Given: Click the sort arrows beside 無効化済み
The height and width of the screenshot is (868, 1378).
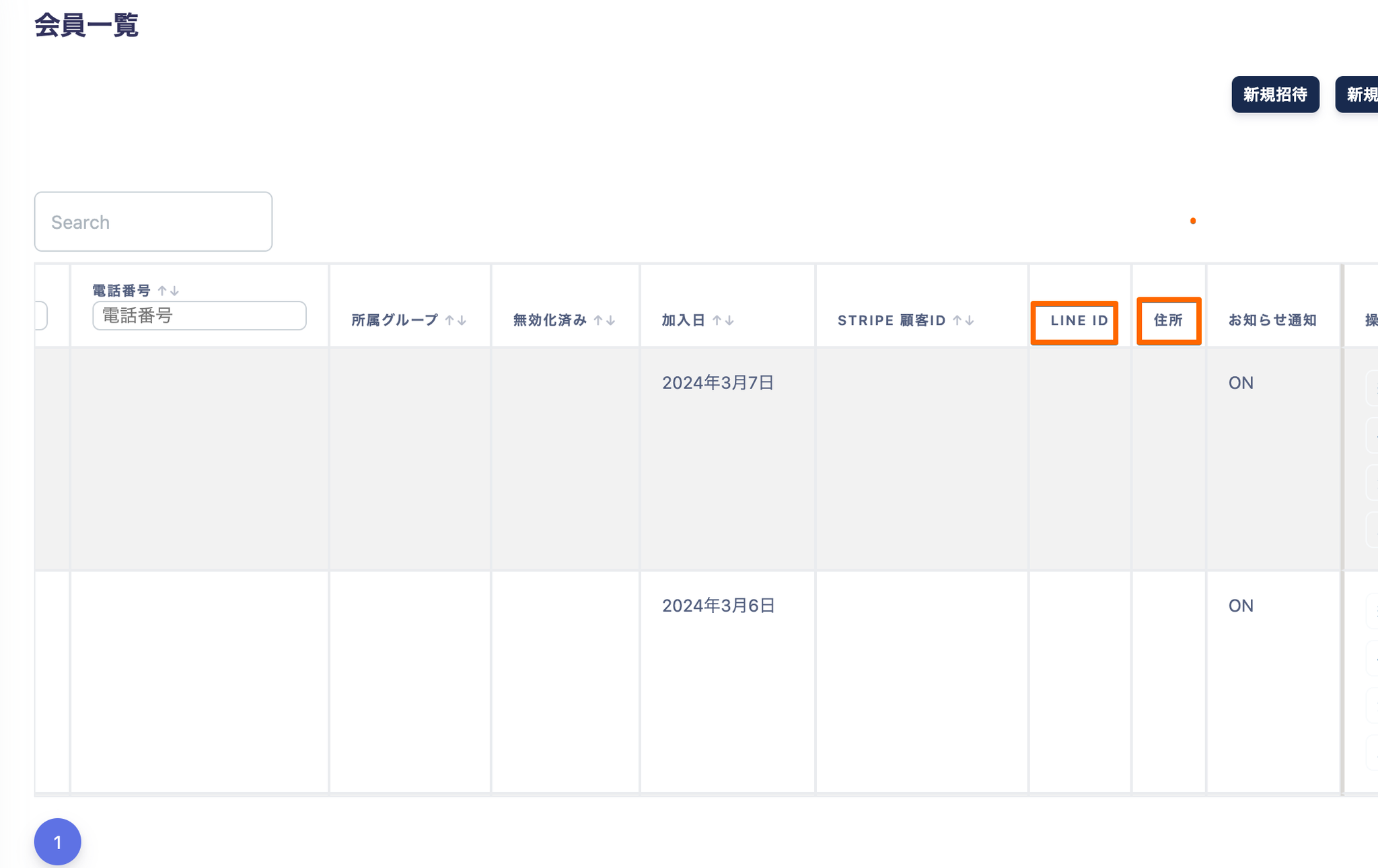Looking at the screenshot, I should tap(604, 320).
